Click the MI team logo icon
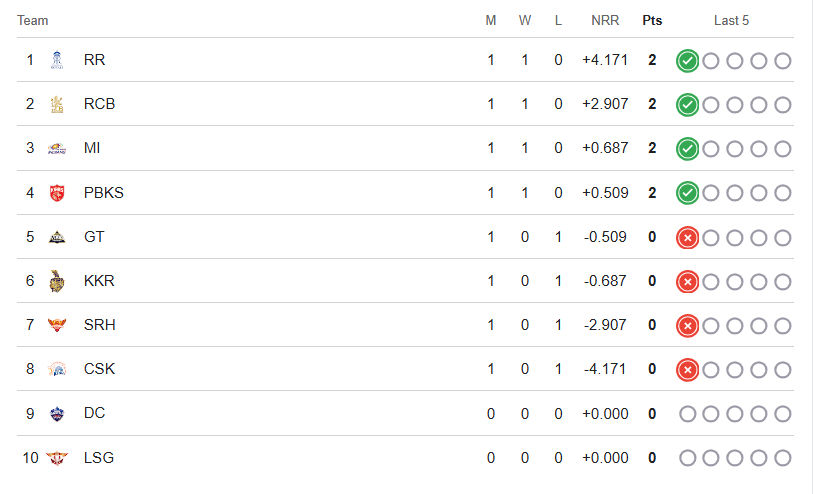 pyautogui.click(x=57, y=149)
